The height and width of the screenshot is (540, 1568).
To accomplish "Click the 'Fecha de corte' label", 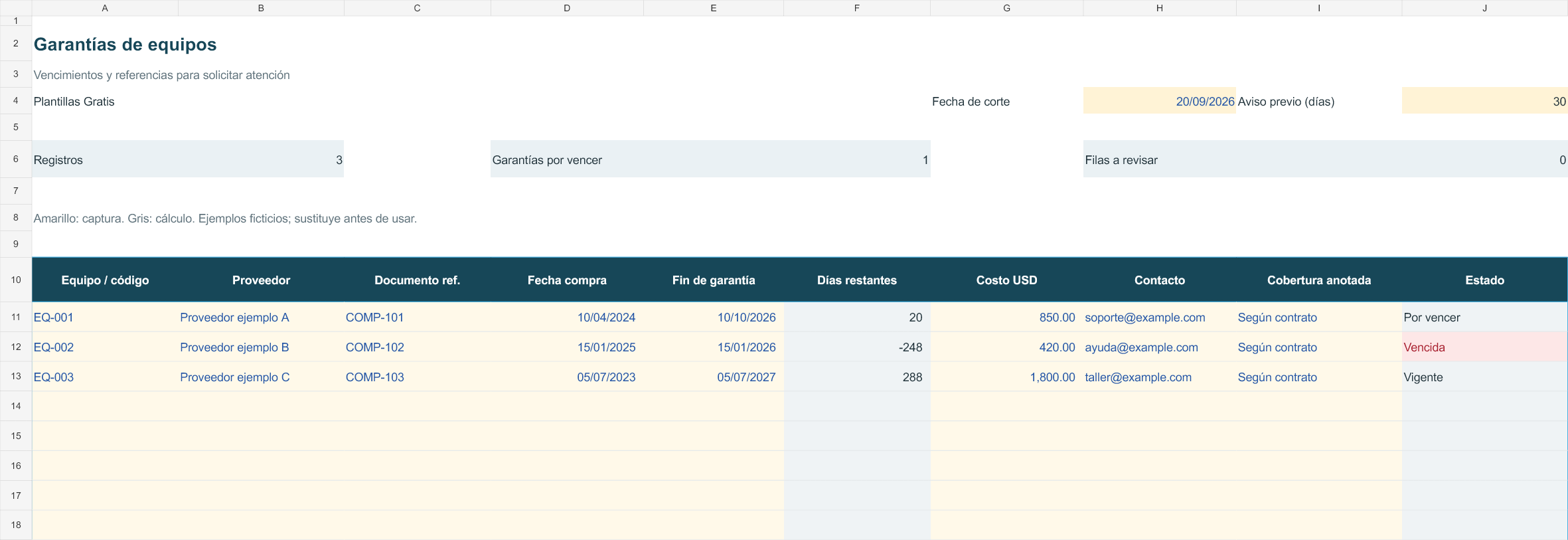I will coord(971,102).
